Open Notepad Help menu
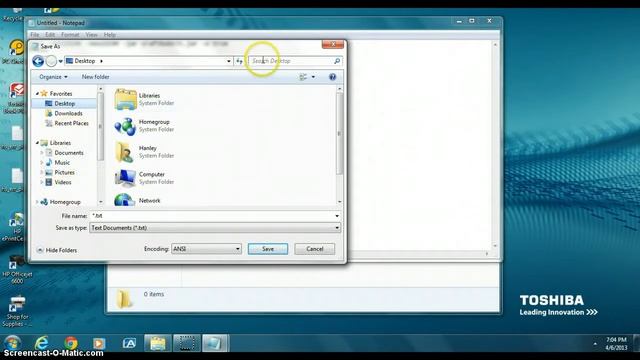 click(109, 35)
